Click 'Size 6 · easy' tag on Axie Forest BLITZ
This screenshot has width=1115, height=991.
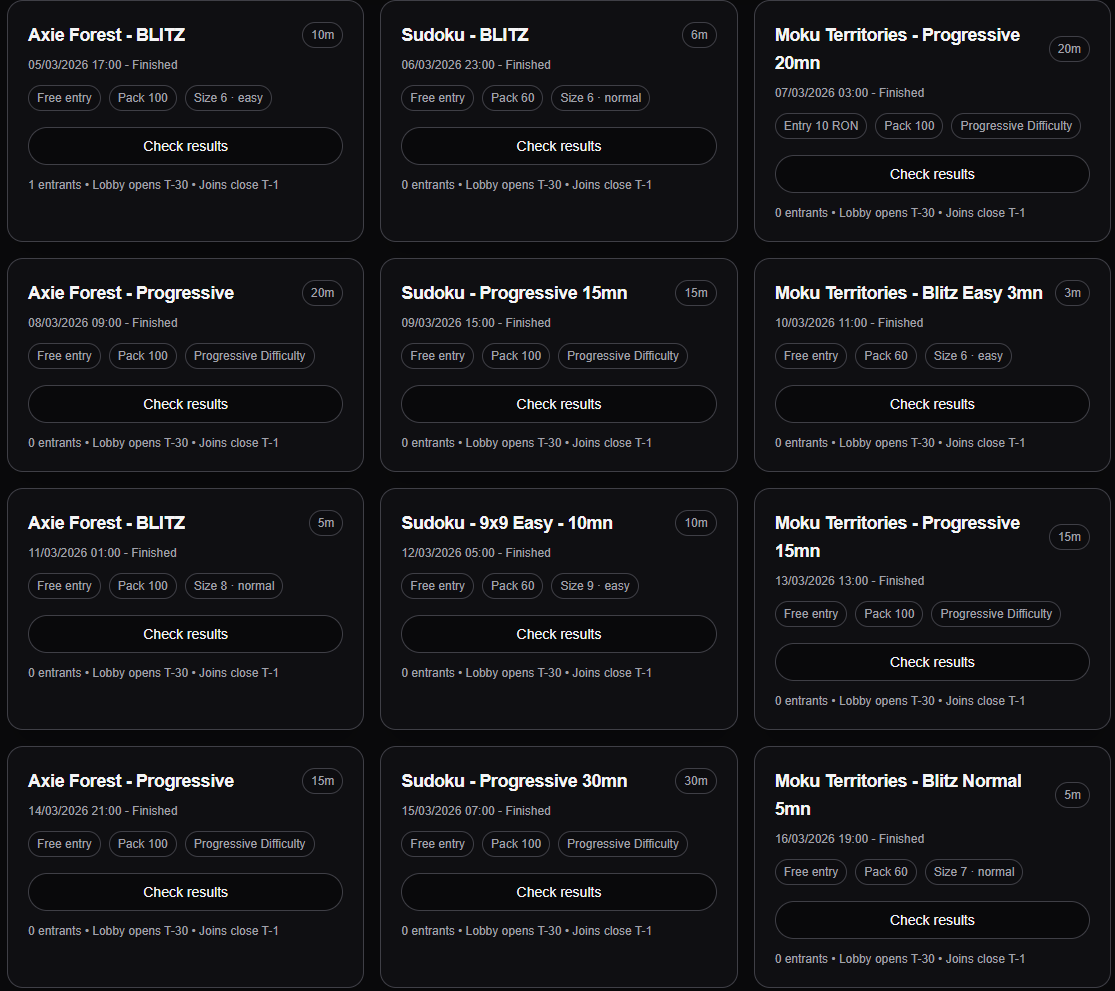(228, 98)
